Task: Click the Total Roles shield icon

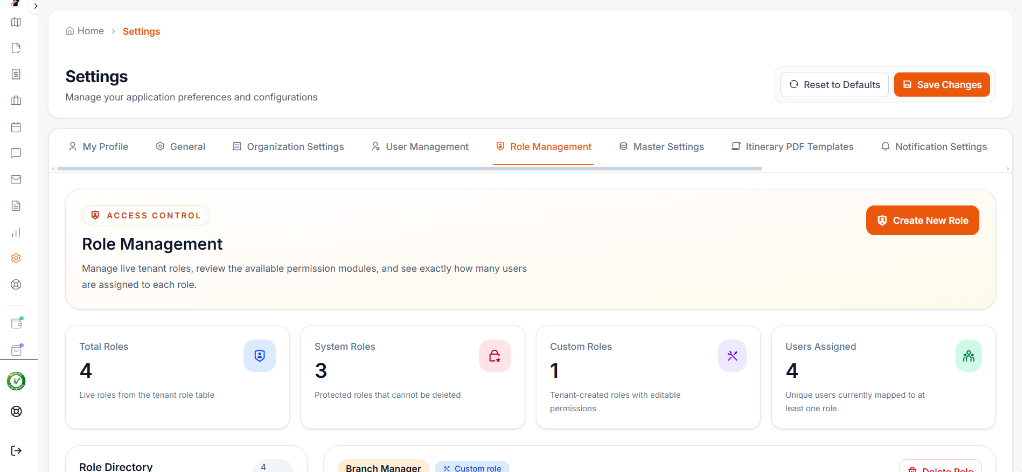Action: click(x=259, y=356)
